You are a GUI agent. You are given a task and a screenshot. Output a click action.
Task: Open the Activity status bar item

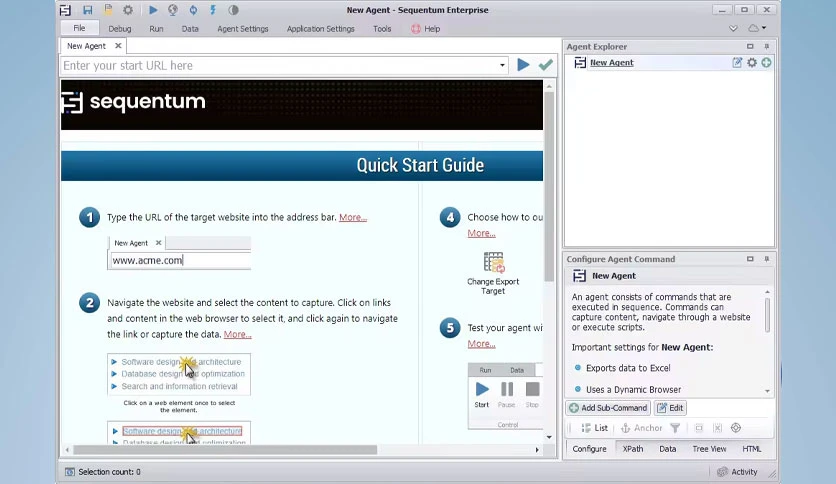[x=737, y=472]
